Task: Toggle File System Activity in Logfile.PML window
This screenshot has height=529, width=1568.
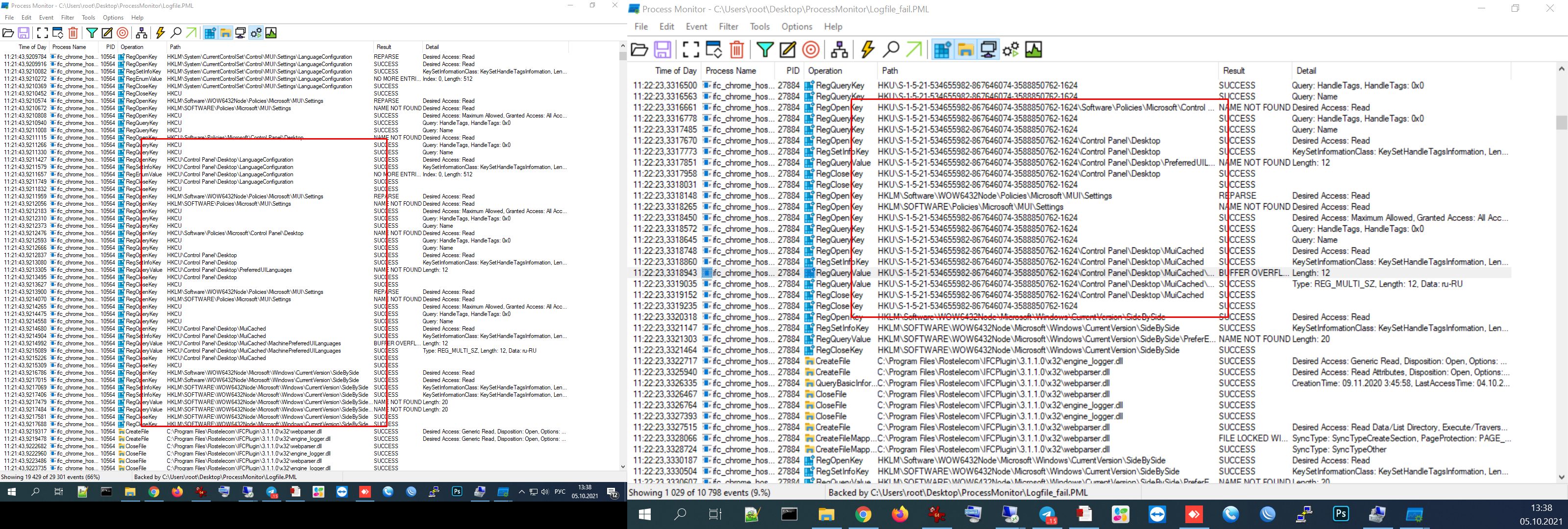Action: pyautogui.click(x=225, y=33)
